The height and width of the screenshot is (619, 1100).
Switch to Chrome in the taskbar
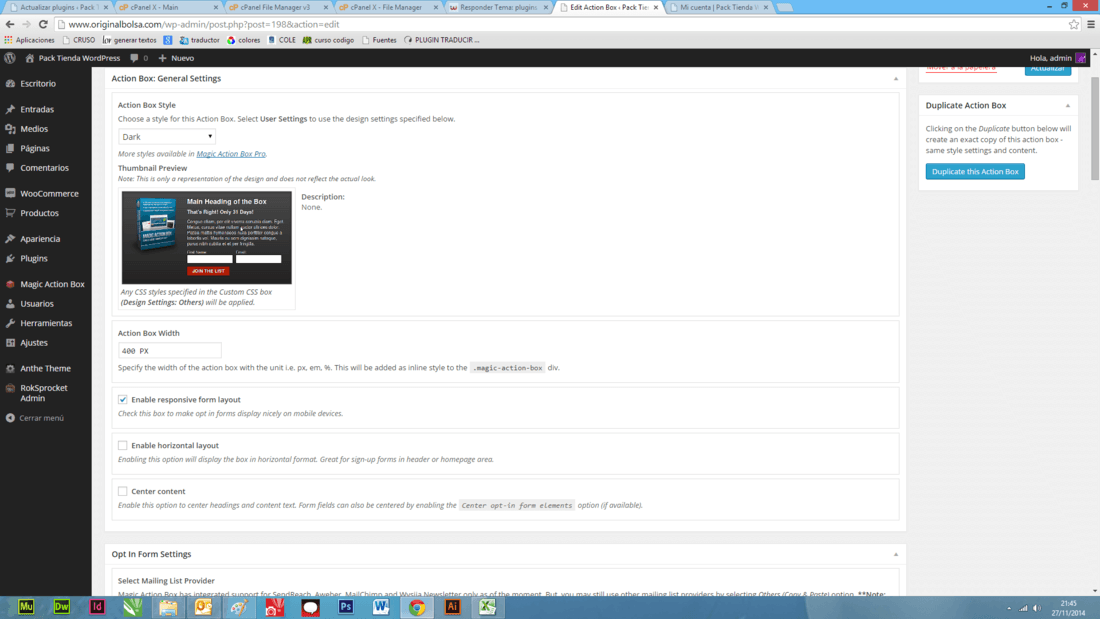[x=417, y=606]
